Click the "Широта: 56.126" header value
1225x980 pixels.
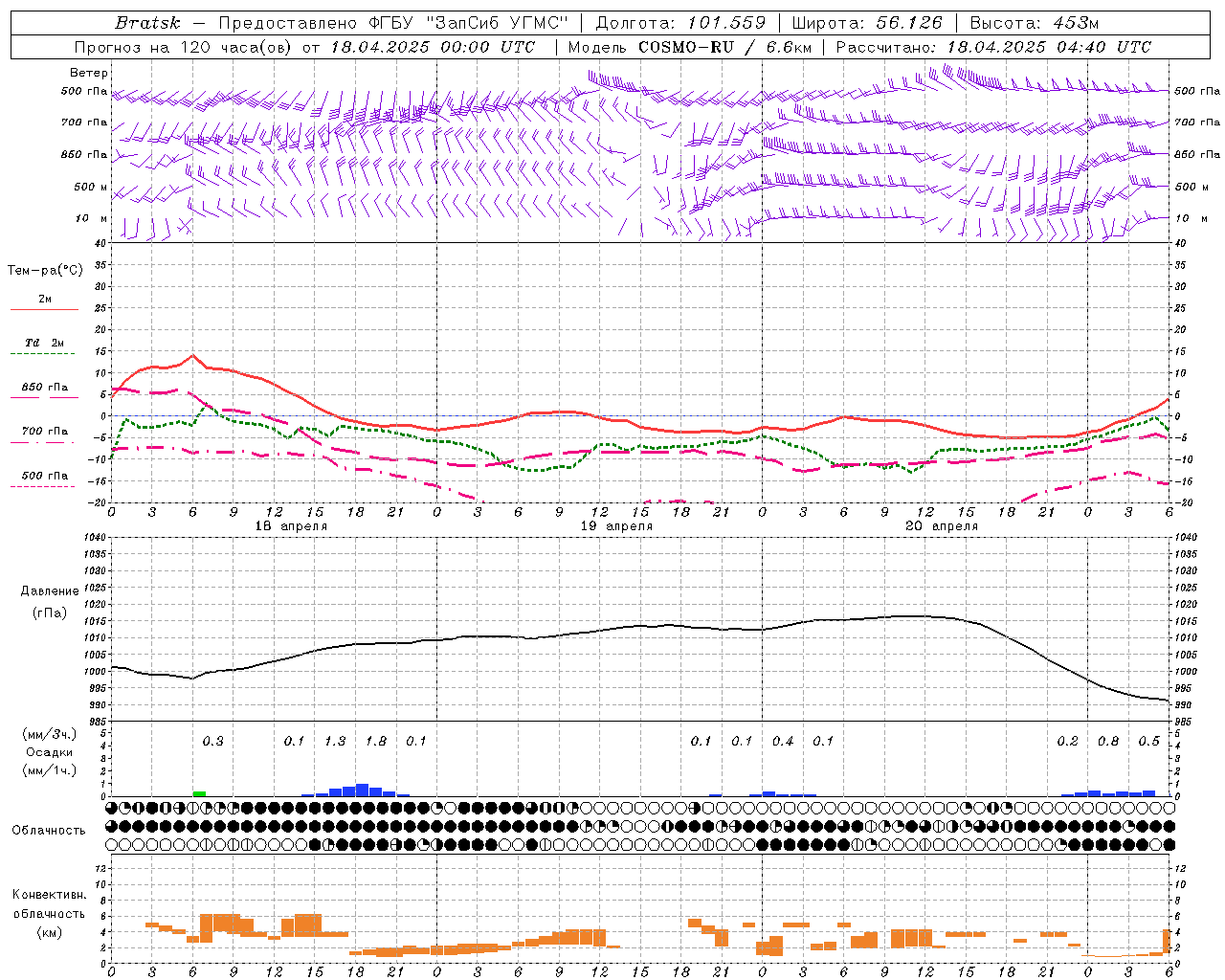pos(867,23)
